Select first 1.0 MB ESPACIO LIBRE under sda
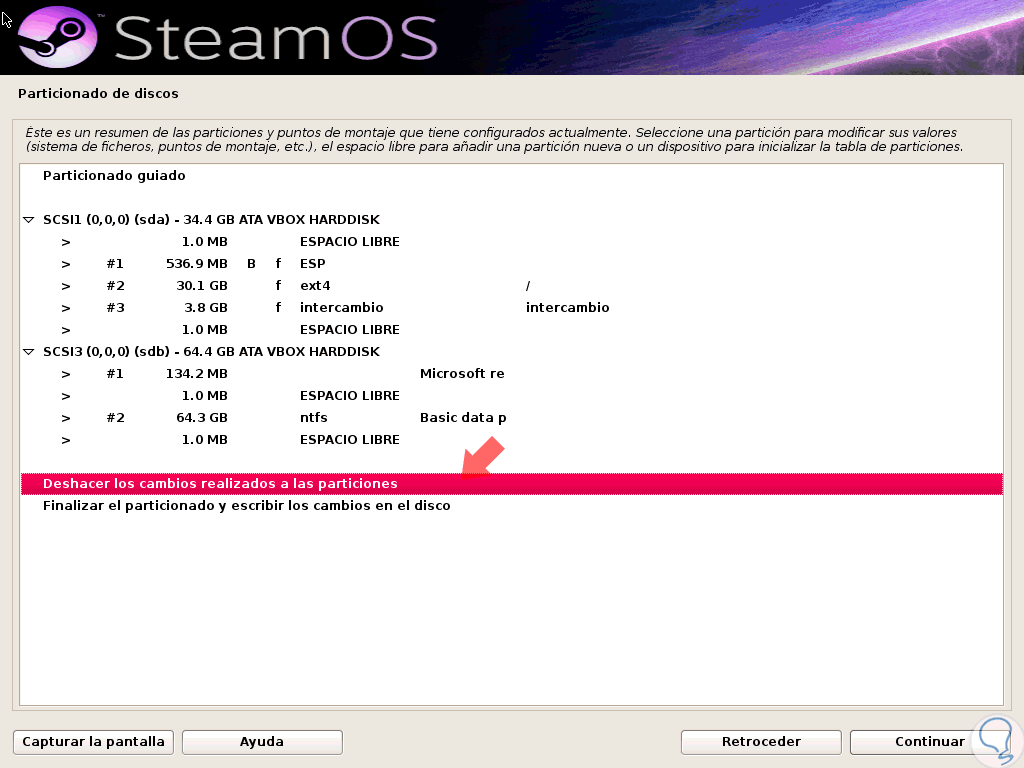This screenshot has width=1024, height=768. point(511,242)
